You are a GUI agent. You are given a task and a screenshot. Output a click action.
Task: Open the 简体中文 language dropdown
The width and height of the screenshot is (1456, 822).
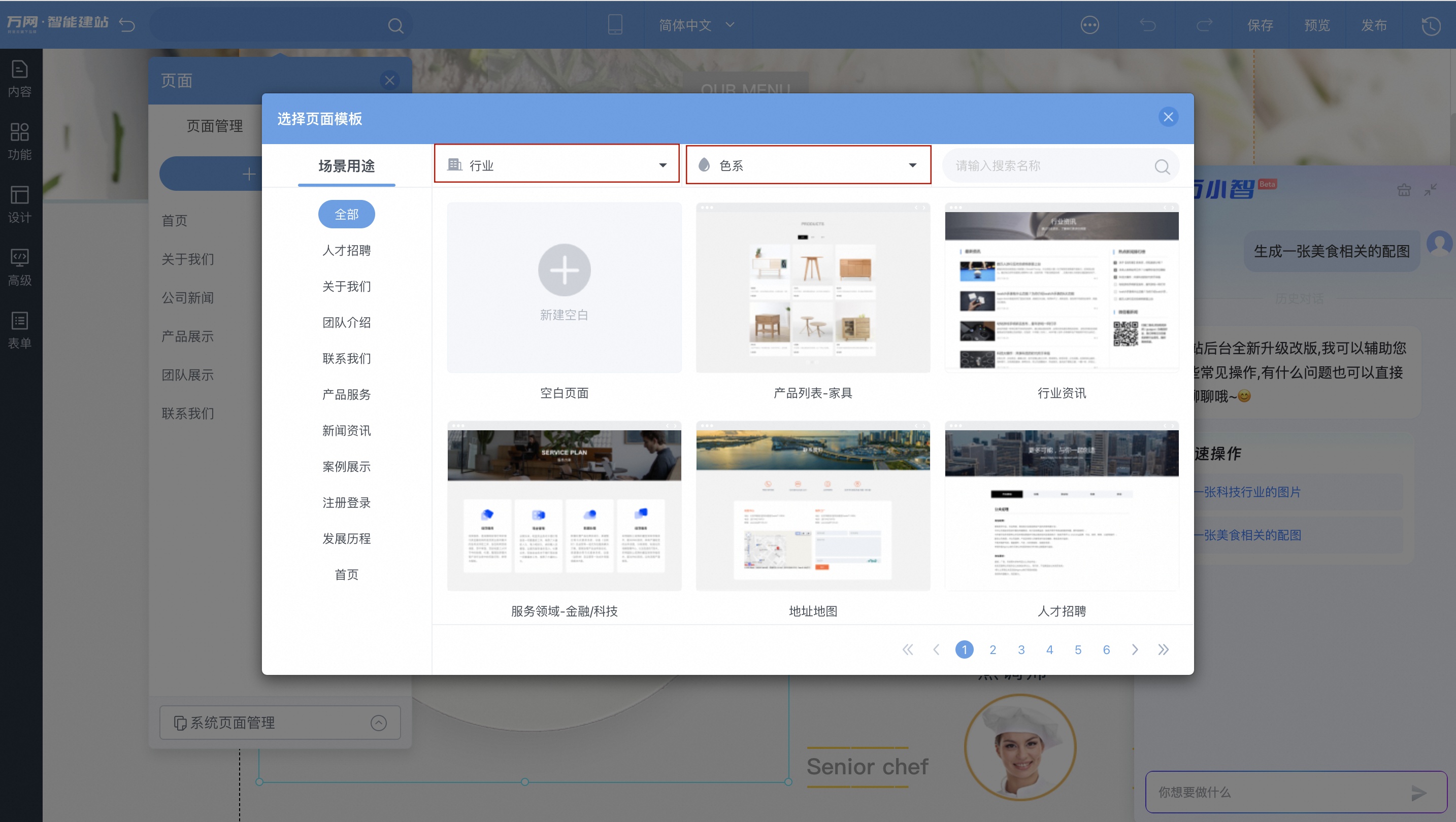[x=697, y=25]
